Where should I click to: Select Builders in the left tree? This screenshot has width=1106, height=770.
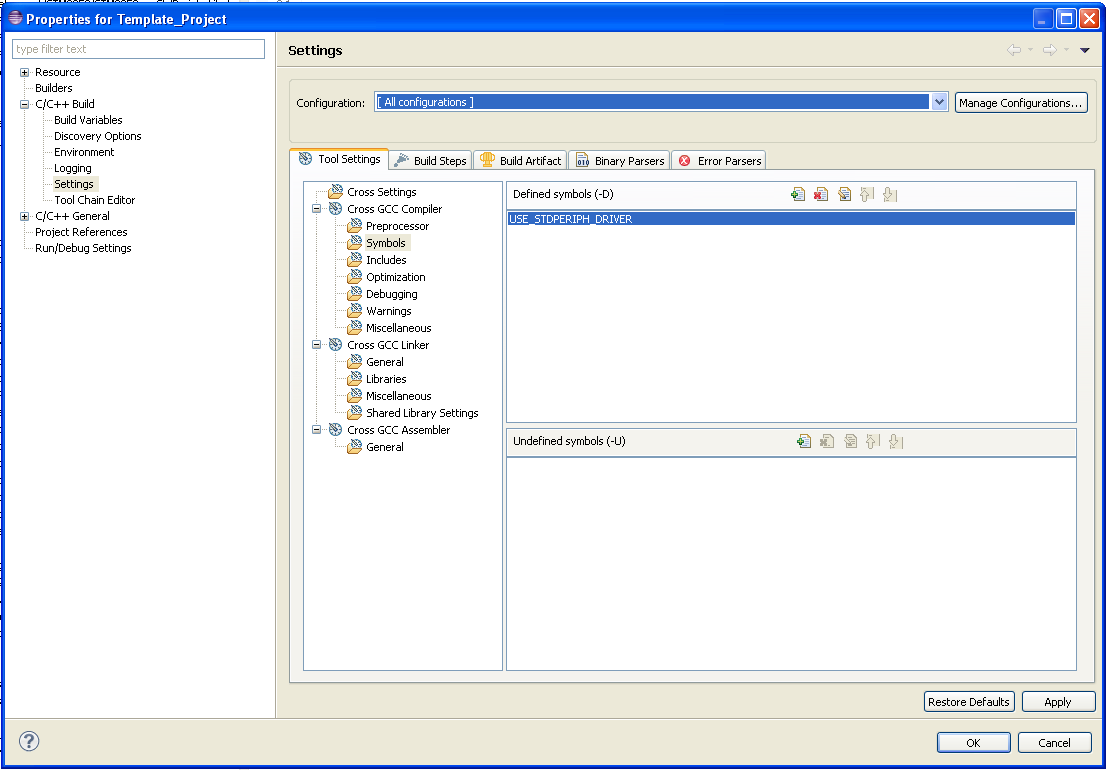54,88
